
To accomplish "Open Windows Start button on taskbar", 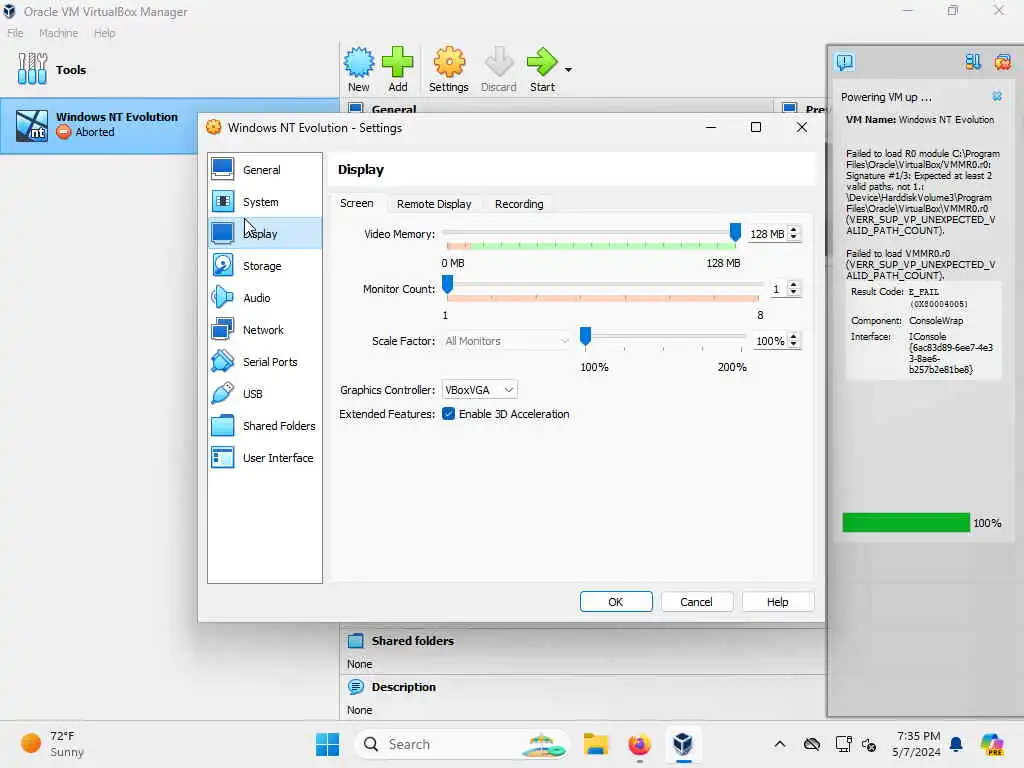I will pos(327,744).
